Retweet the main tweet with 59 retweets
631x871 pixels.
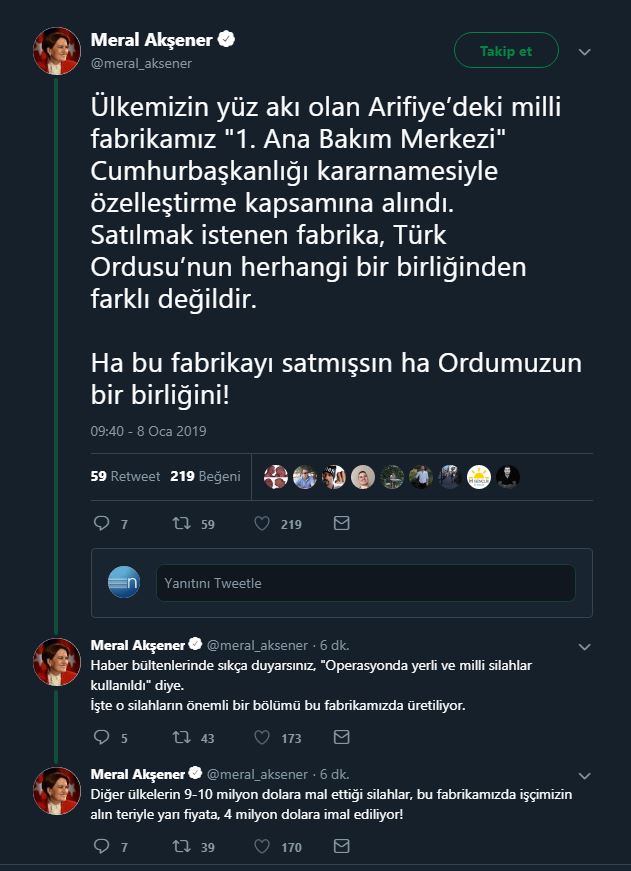pos(181,523)
